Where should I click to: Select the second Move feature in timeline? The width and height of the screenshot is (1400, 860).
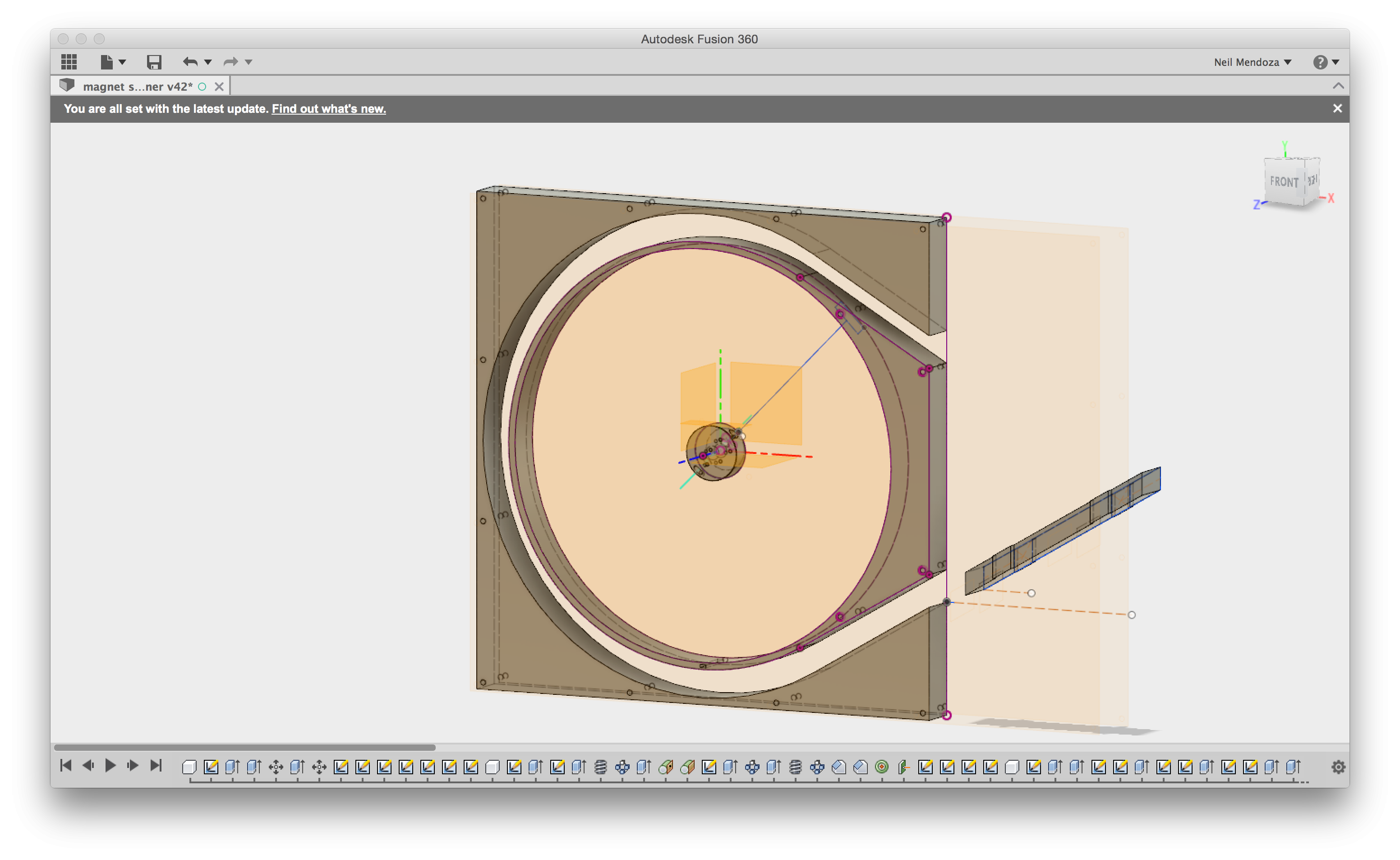(x=319, y=768)
